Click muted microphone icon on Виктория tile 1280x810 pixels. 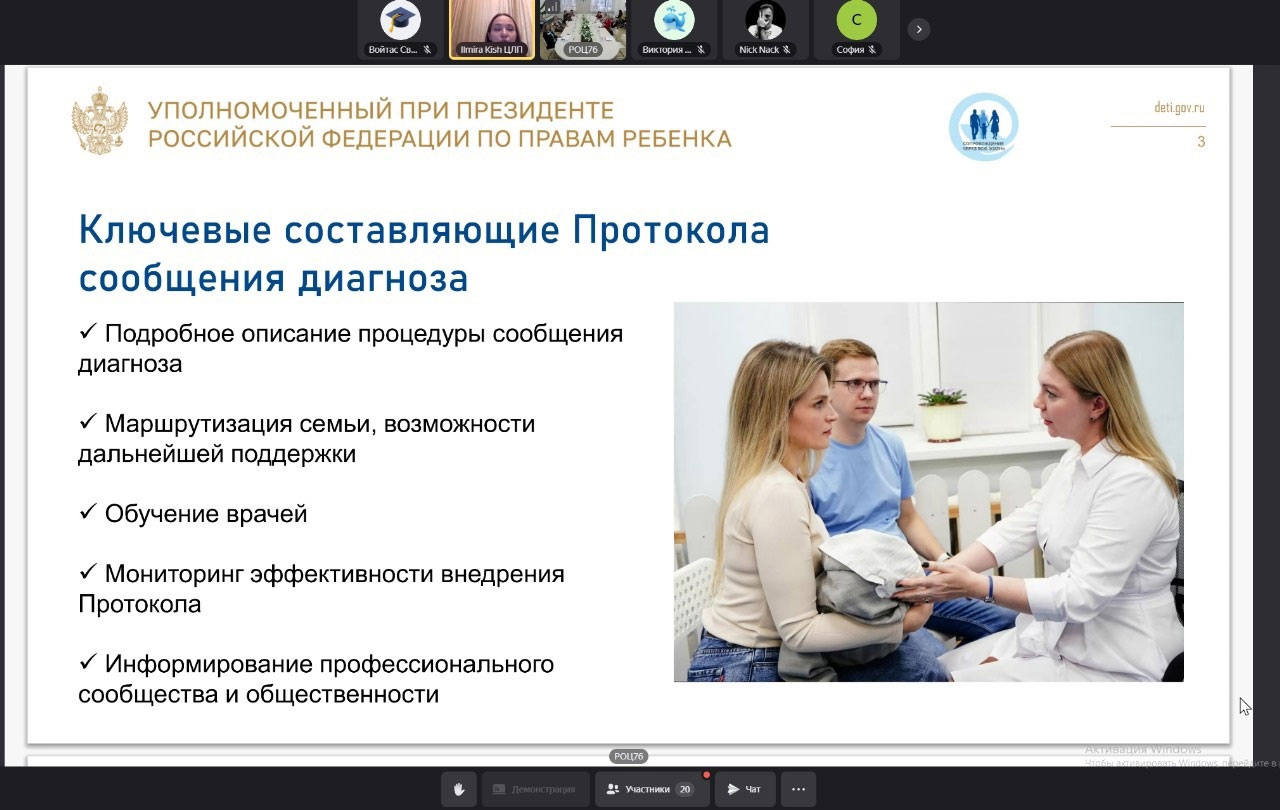coord(701,50)
